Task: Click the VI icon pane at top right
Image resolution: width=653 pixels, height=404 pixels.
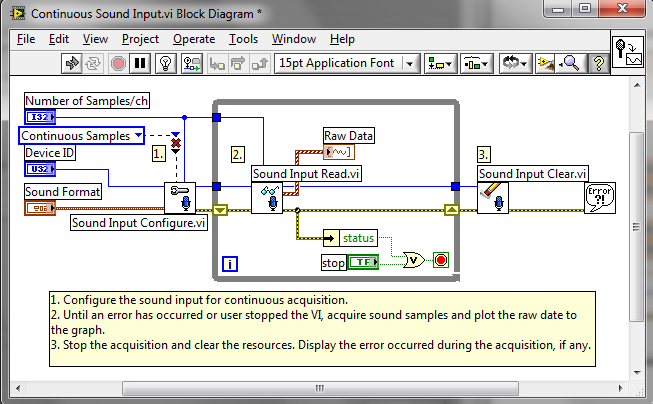Action: tap(628, 51)
